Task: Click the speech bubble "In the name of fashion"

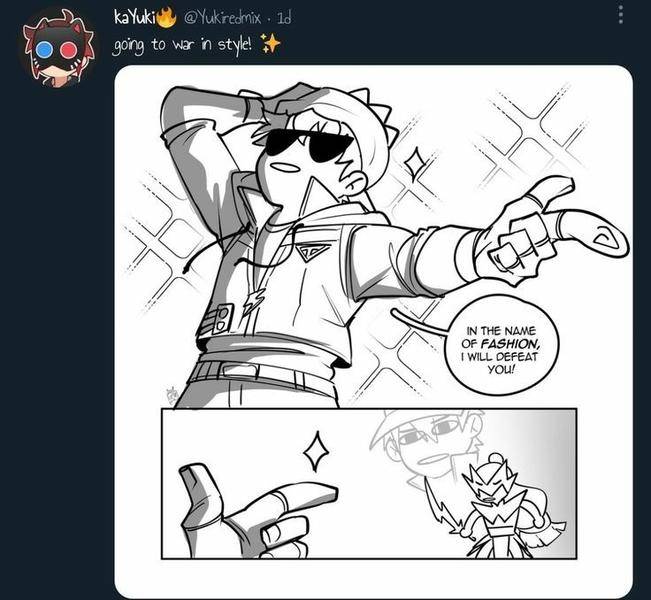Action: point(502,345)
